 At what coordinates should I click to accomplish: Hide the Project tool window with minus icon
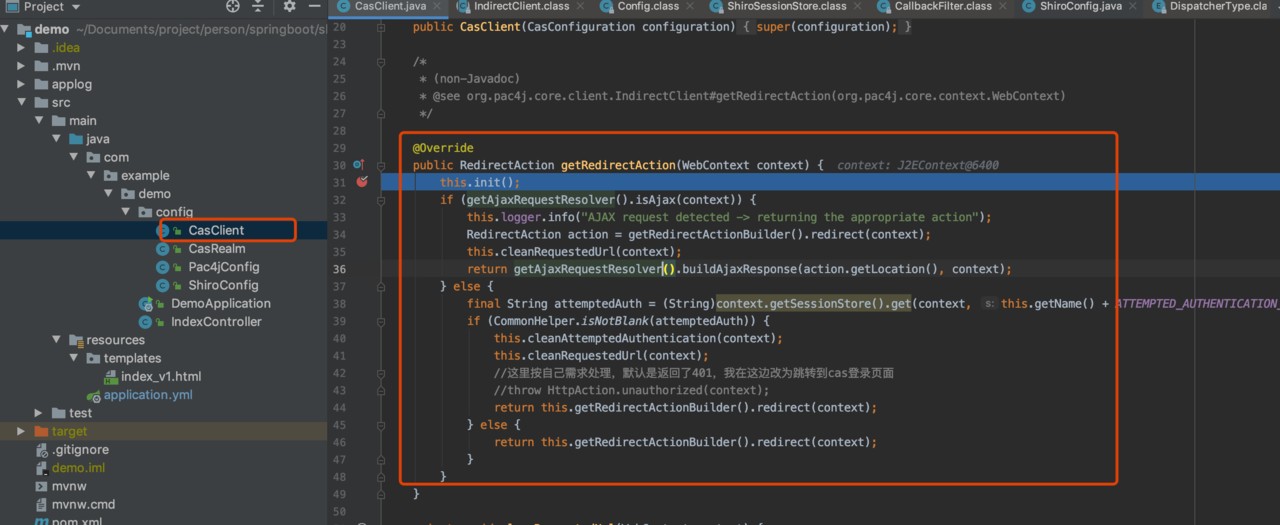click(315, 6)
